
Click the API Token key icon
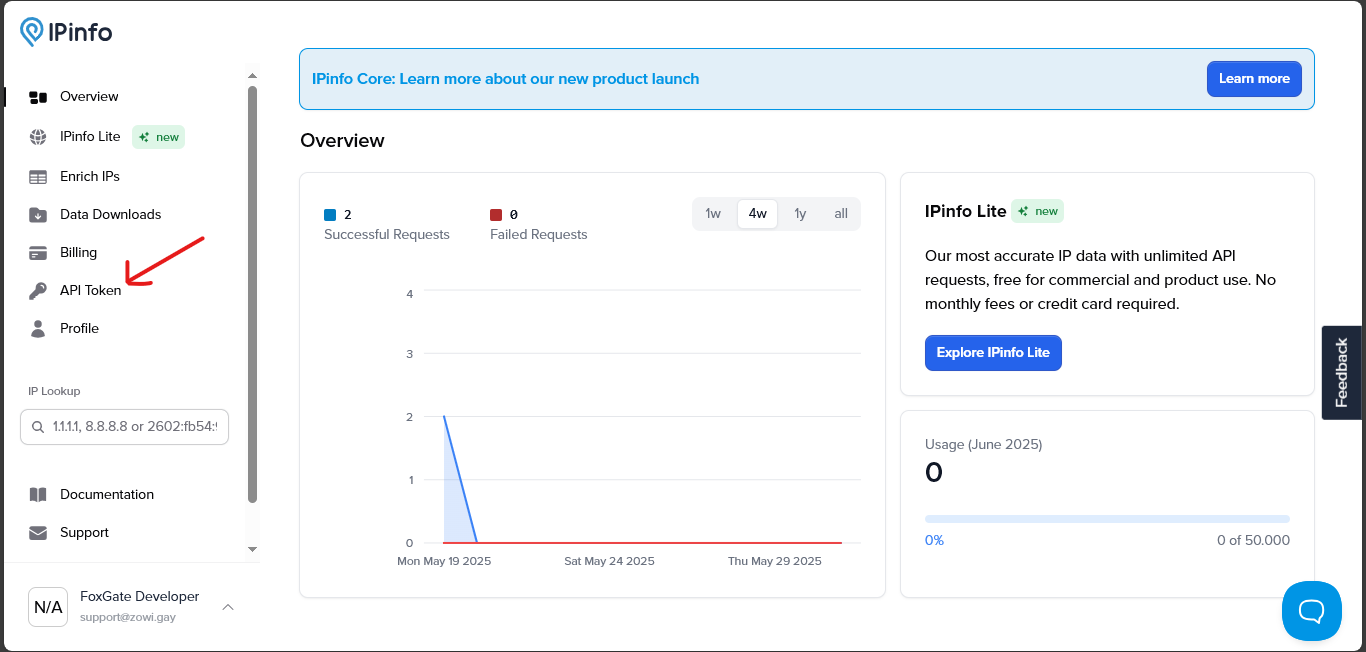(x=38, y=291)
